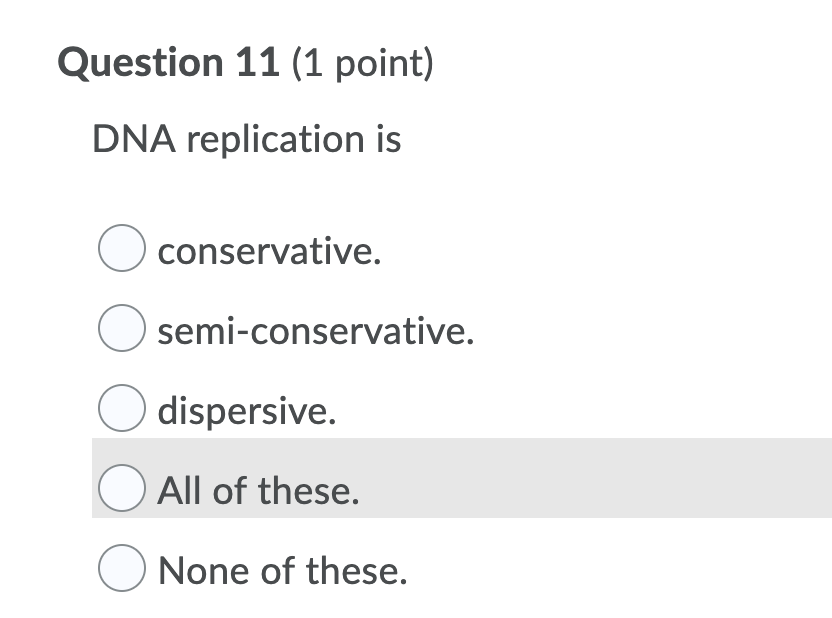Viewport: 832px width, 618px height.
Task: Click the 'conservative.' answer label text
Action: pyautogui.click(x=270, y=252)
